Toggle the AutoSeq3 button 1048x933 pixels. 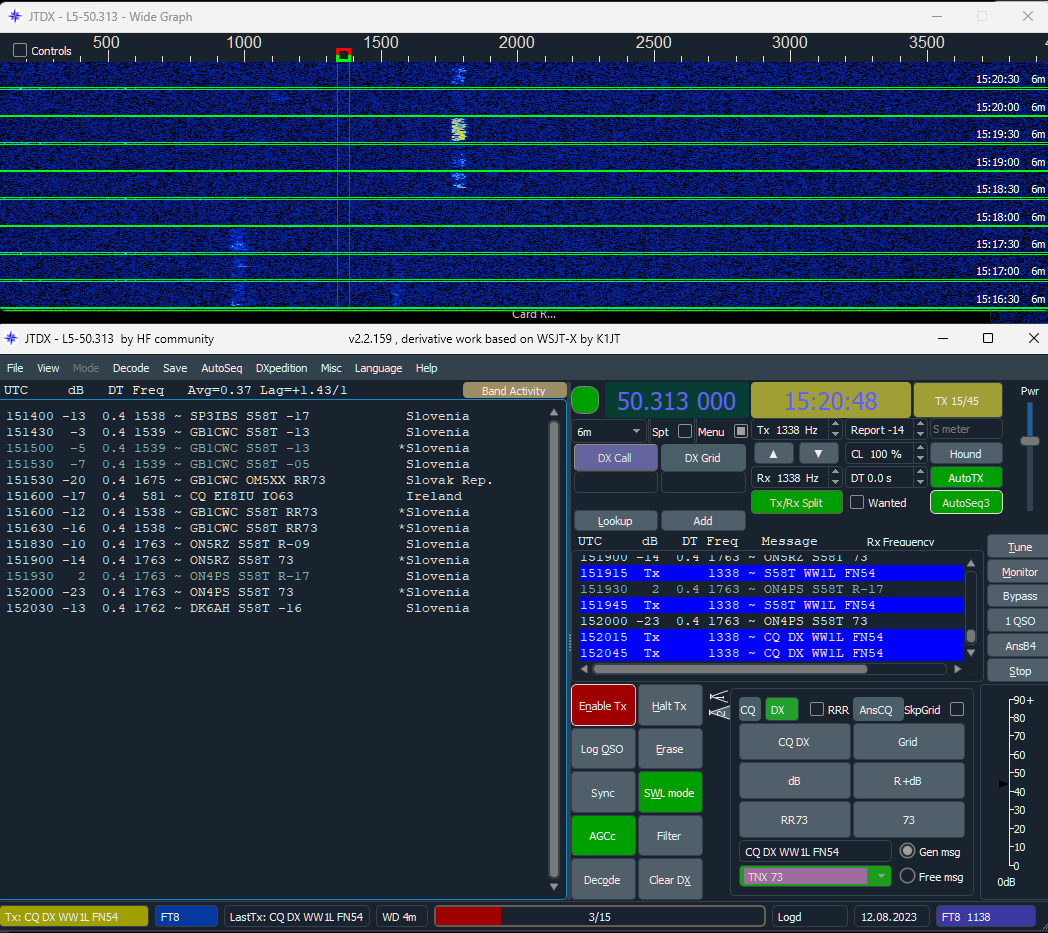(x=966, y=503)
